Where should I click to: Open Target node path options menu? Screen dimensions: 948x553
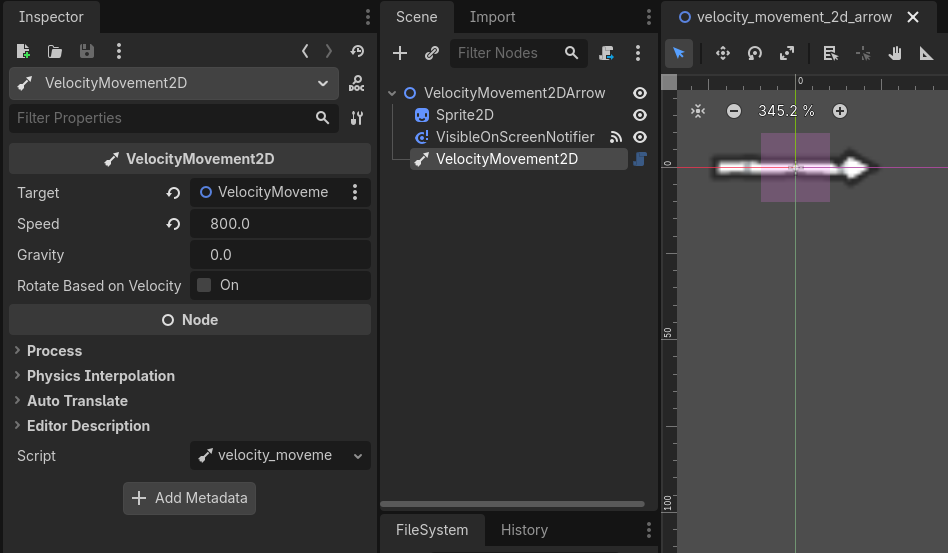click(355, 192)
